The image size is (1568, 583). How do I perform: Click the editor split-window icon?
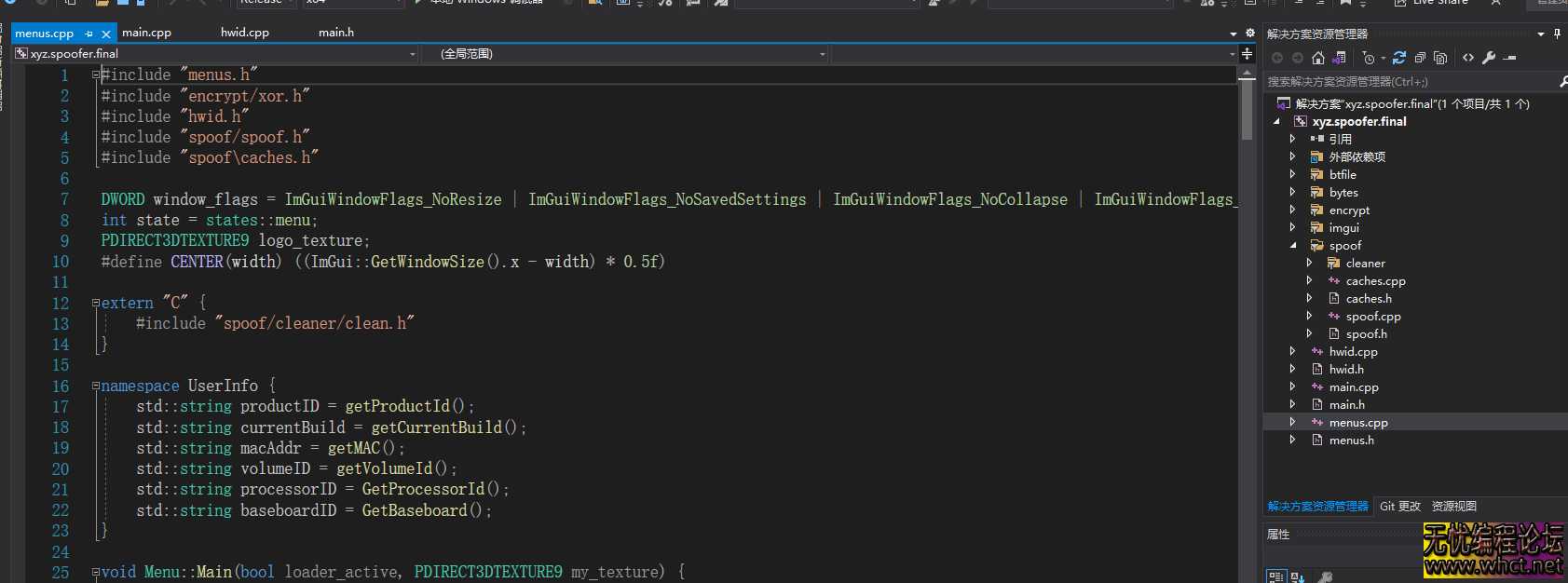pos(1247,54)
